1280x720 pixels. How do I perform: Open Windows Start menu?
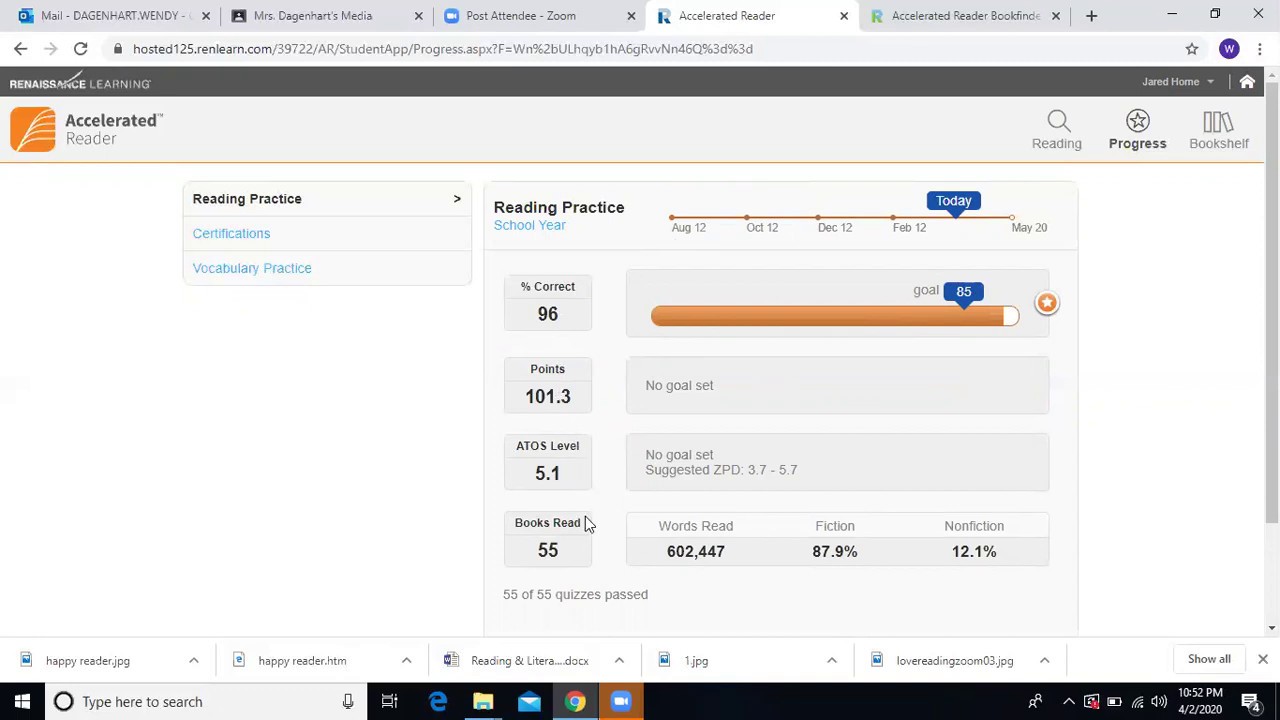tap(22, 702)
